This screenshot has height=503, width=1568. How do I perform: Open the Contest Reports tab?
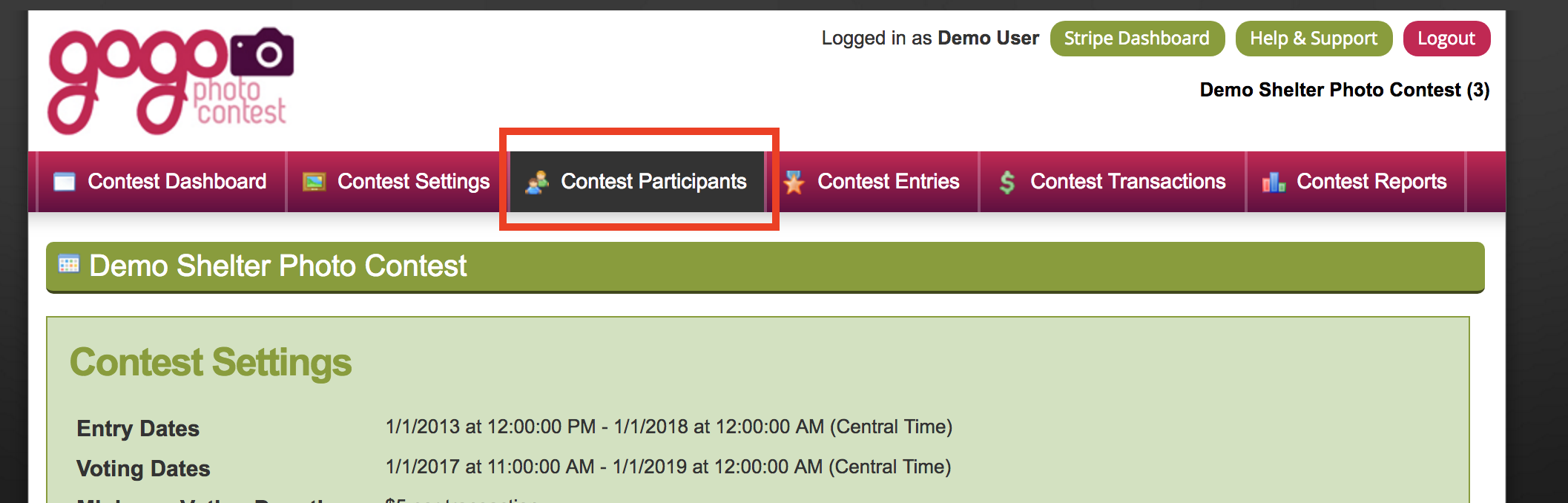click(x=1356, y=182)
